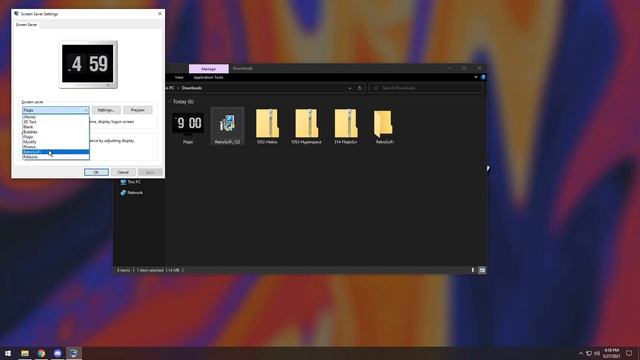Screen dimensions: 640x360
Task: Choose Photos from the screen saver list
Action: pos(56,147)
